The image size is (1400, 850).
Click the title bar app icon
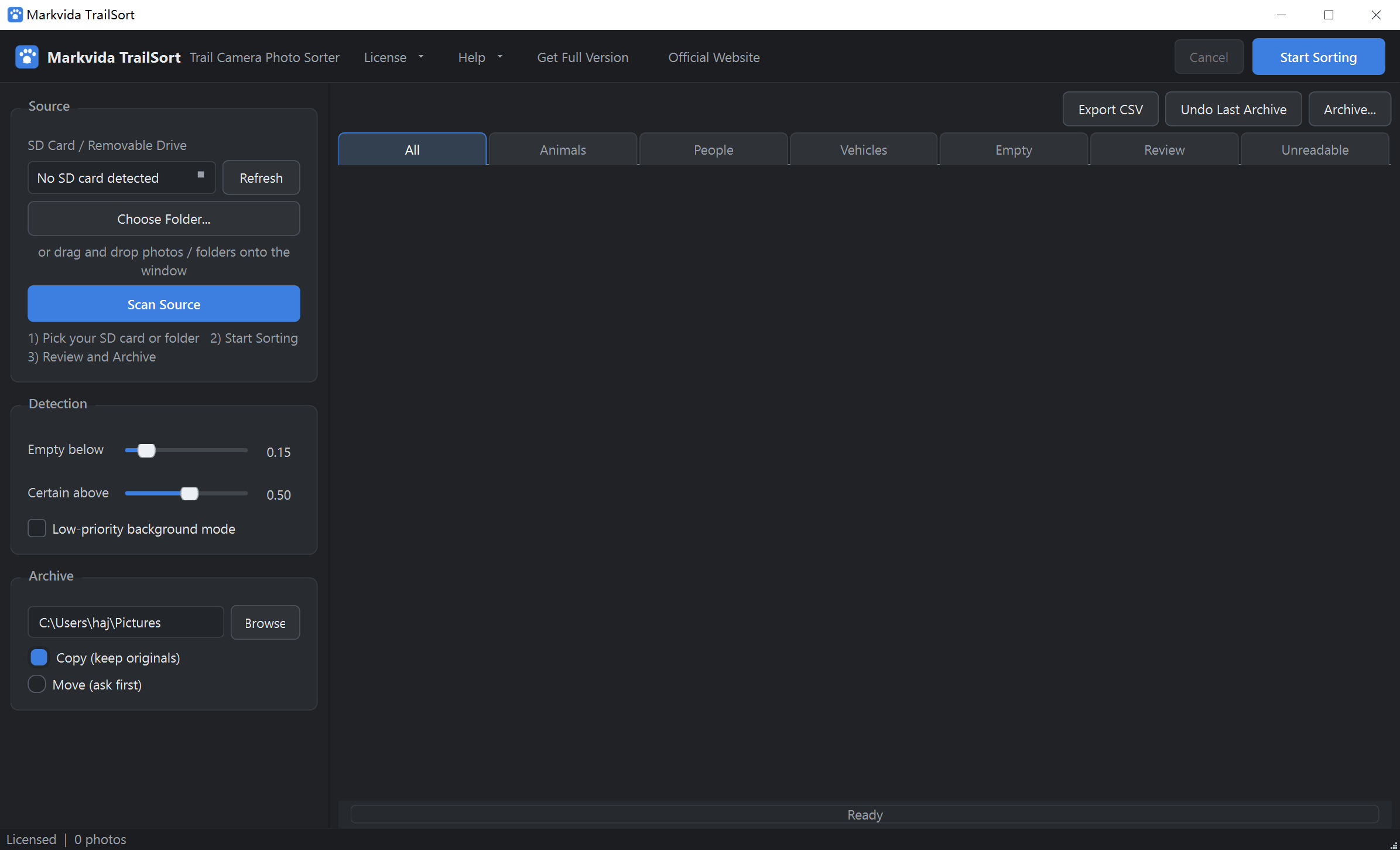pyautogui.click(x=15, y=15)
